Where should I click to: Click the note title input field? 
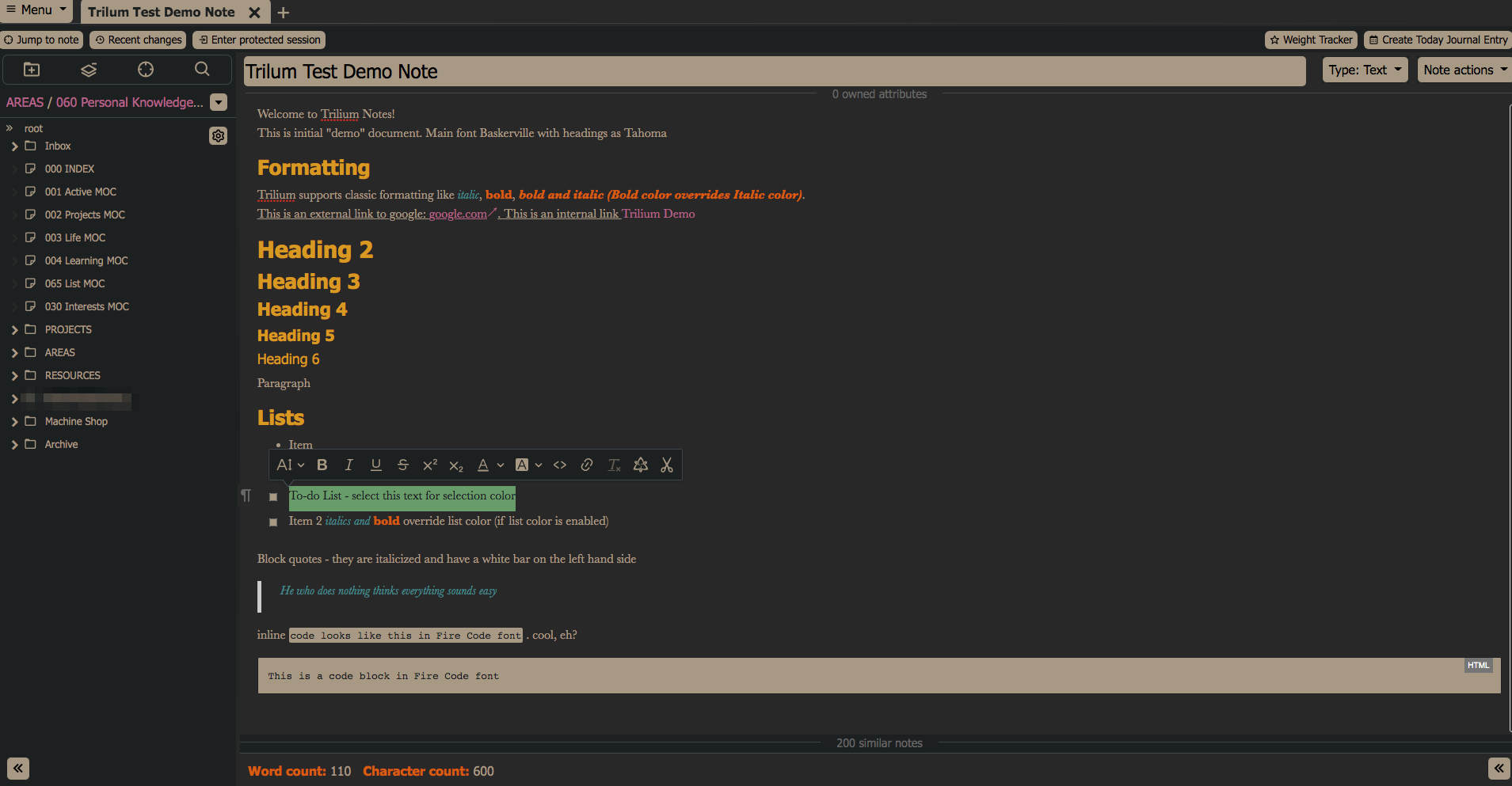pyautogui.click(x=773, y=72)
